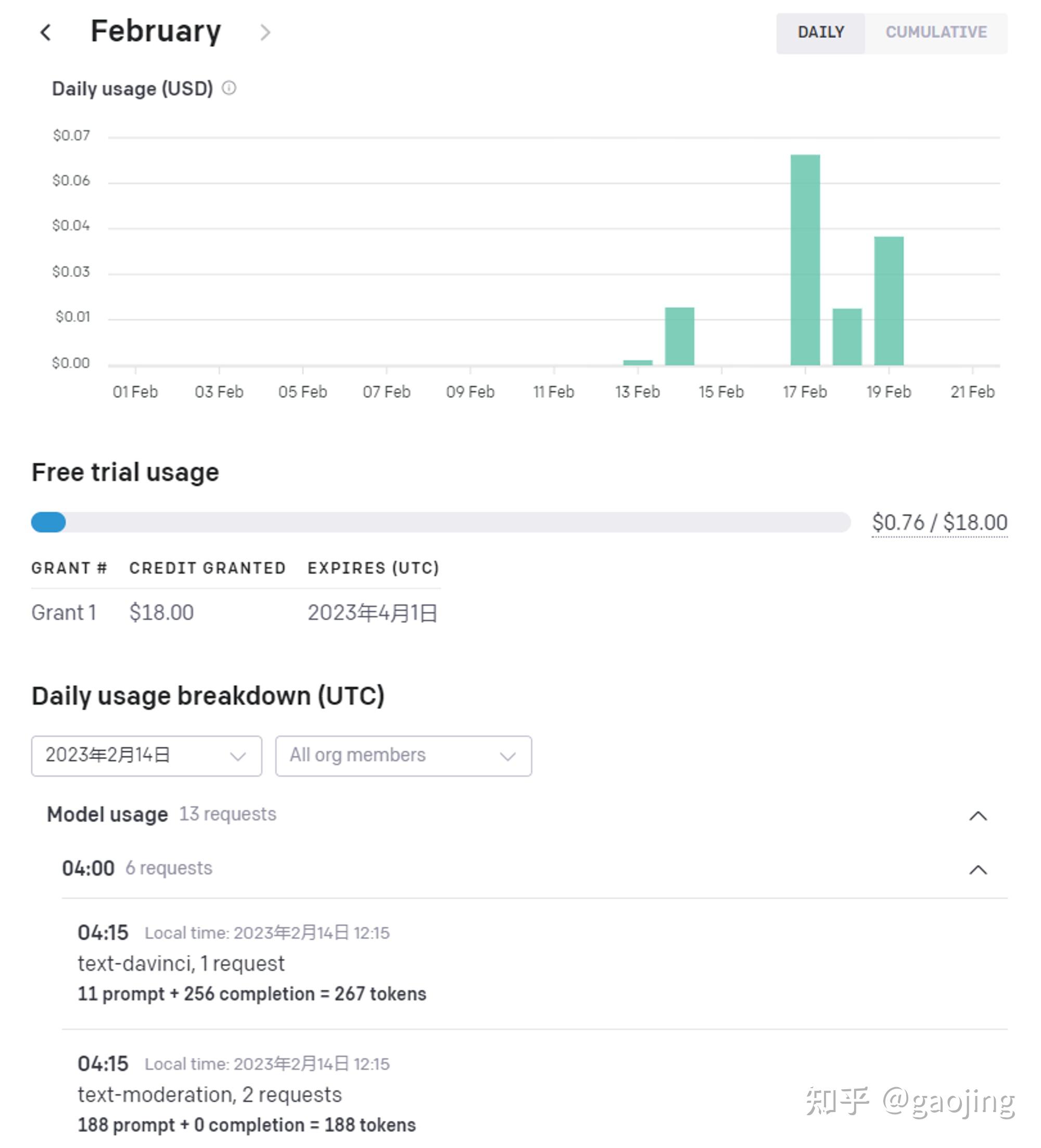Click the February month title
Viewport: 1041px width, 1148px height.
(x=156, y=31)
